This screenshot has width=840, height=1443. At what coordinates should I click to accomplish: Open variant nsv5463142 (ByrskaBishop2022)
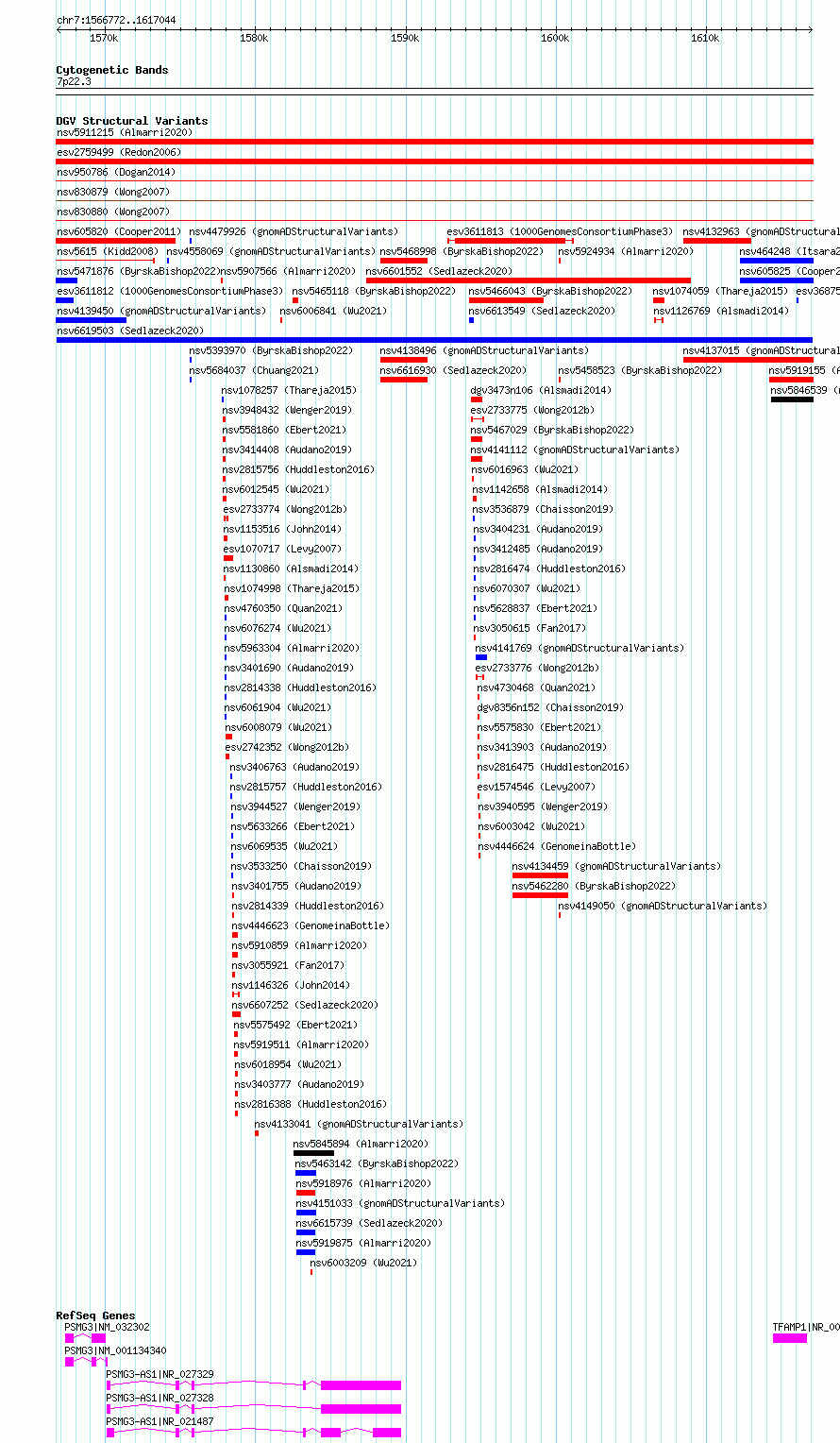(378, 1163)
